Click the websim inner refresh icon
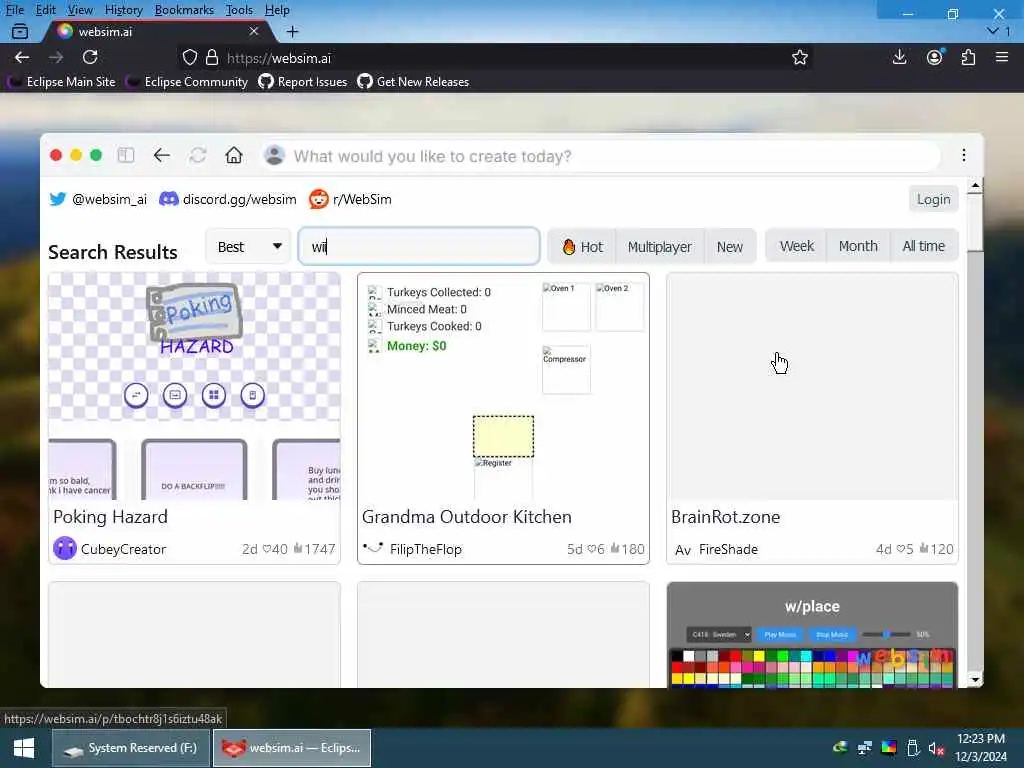Viewport: 1024px width, 768px height. [198, 155]
